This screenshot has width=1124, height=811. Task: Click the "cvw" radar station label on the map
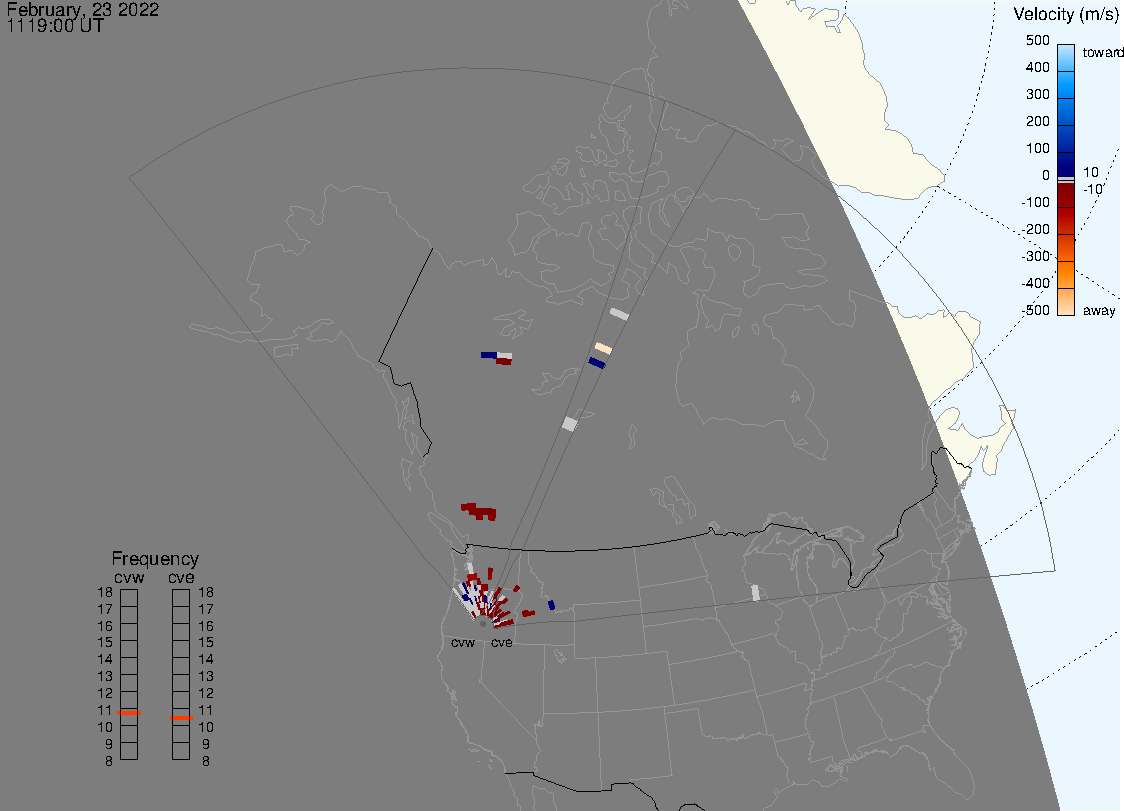(x=463, y=643)
